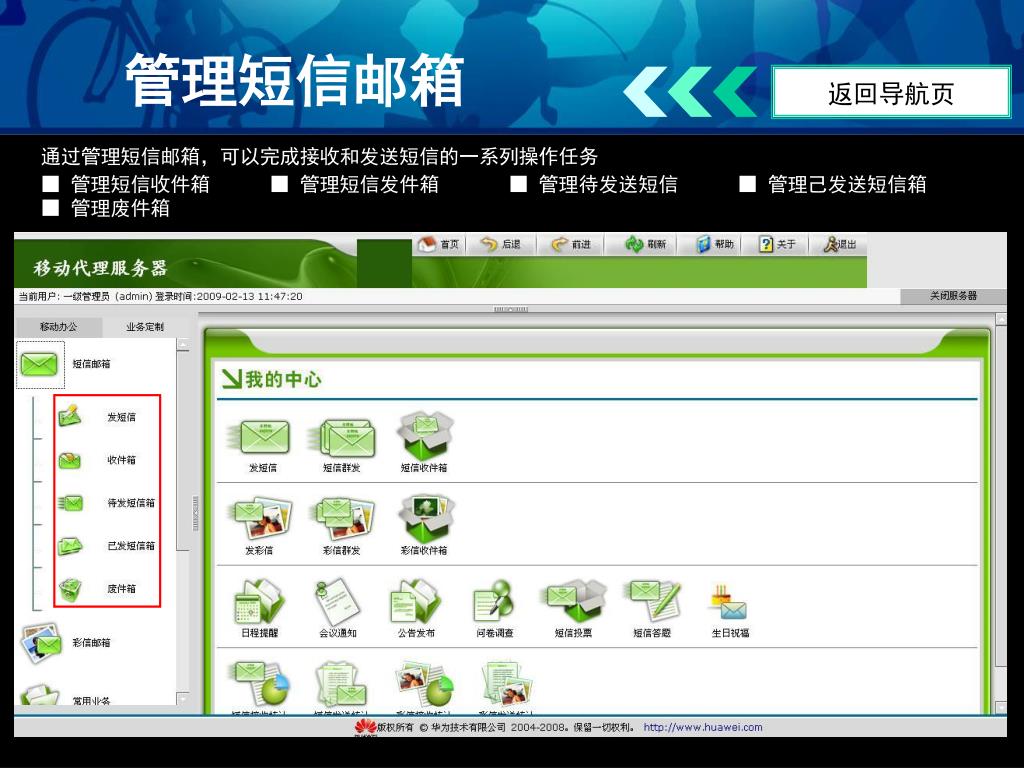Open 废件箱 in the sidebar tree
This screenshot has width=1024, height=768.
(x=99, y=589)
